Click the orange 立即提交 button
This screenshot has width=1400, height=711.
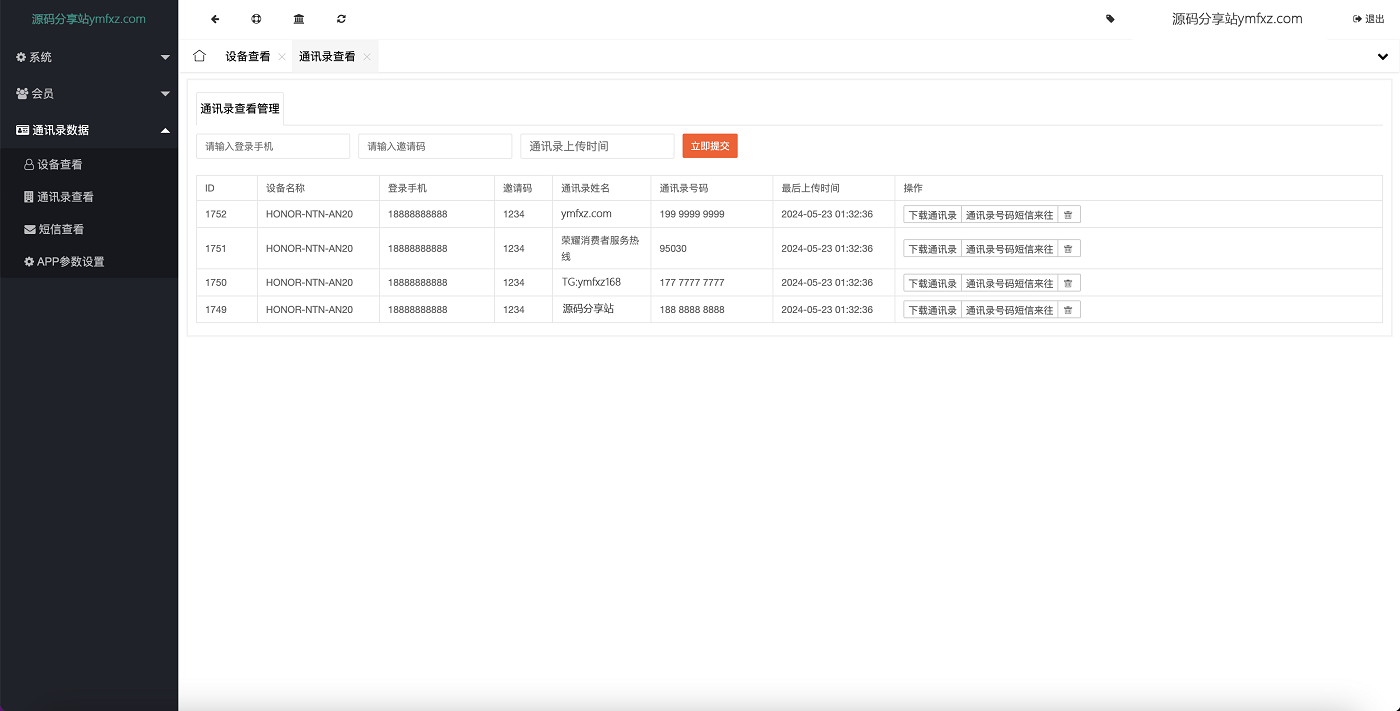(709, 146)
